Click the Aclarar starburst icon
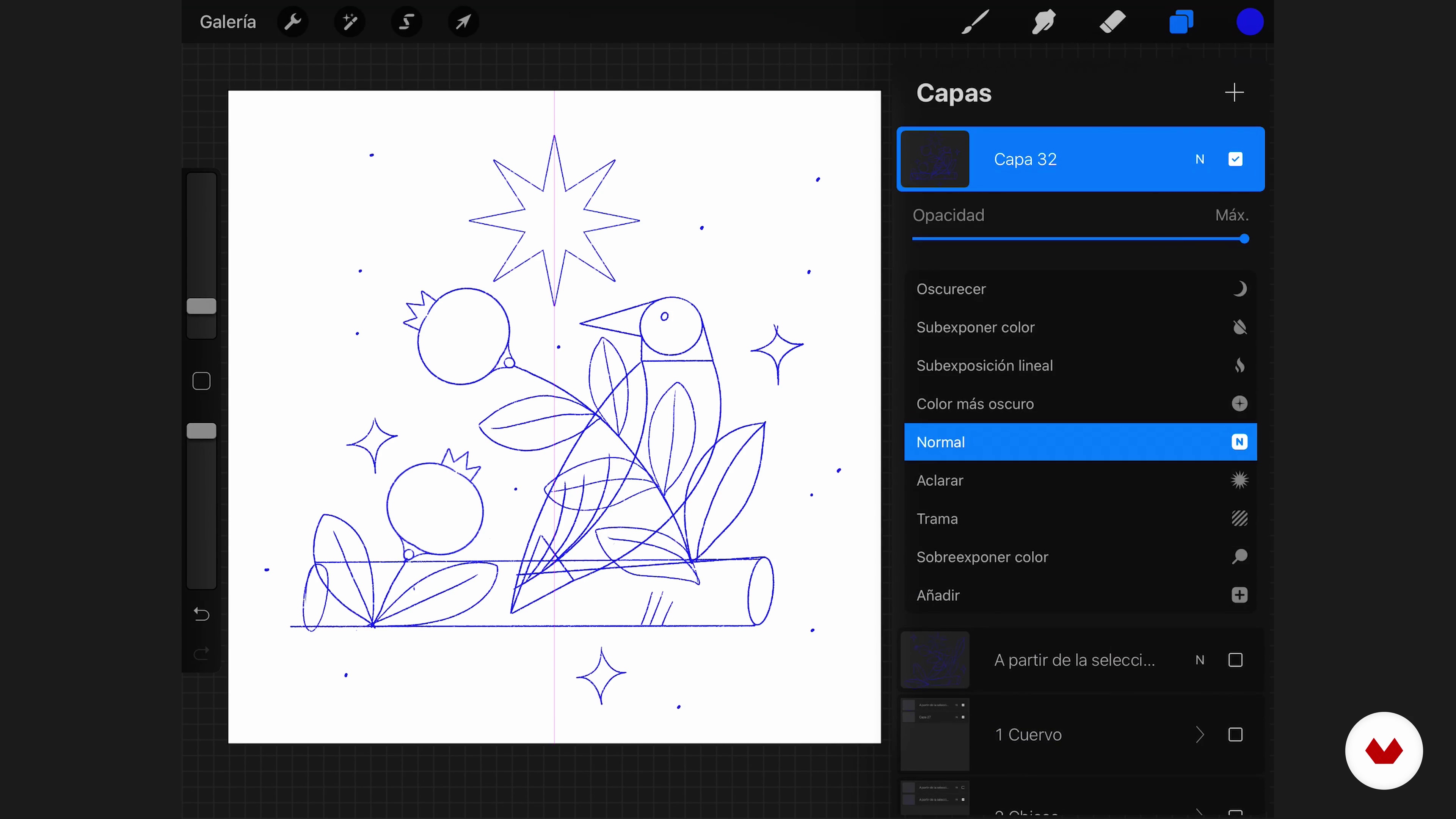Image resolution: width=1456 pixels, height=819 pixels. [1239, 480]
